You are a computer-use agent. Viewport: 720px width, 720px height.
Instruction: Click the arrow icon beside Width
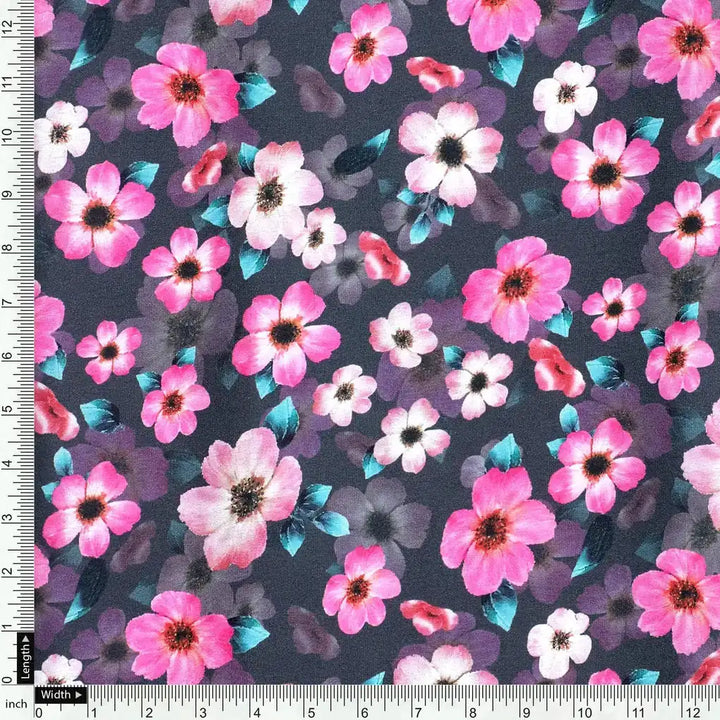tap(79, 694)
